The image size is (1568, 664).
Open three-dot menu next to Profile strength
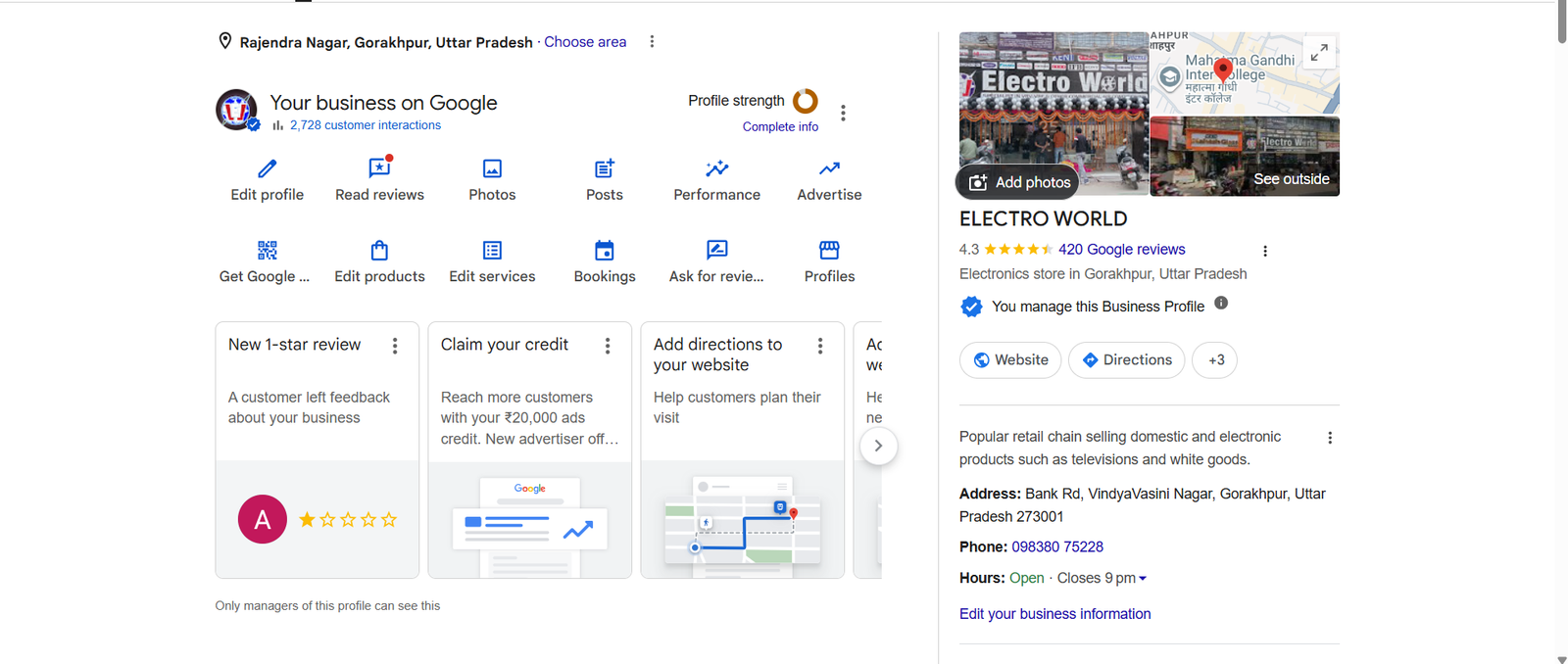[x=843, y=113]
